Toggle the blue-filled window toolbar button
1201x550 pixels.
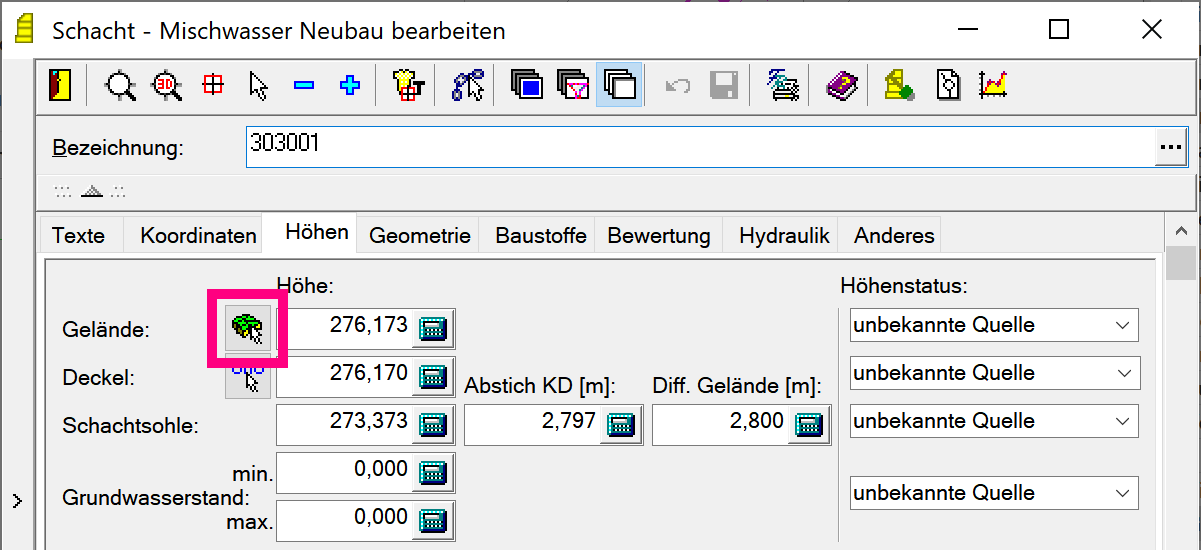point(527,85)
